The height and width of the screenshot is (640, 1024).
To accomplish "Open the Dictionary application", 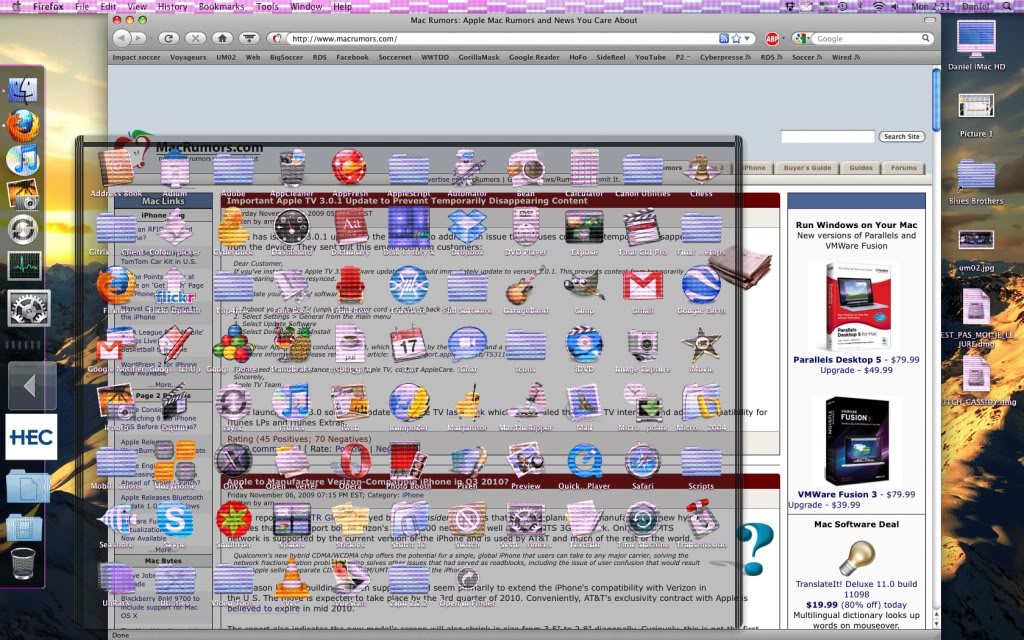I will click(350, 227).
